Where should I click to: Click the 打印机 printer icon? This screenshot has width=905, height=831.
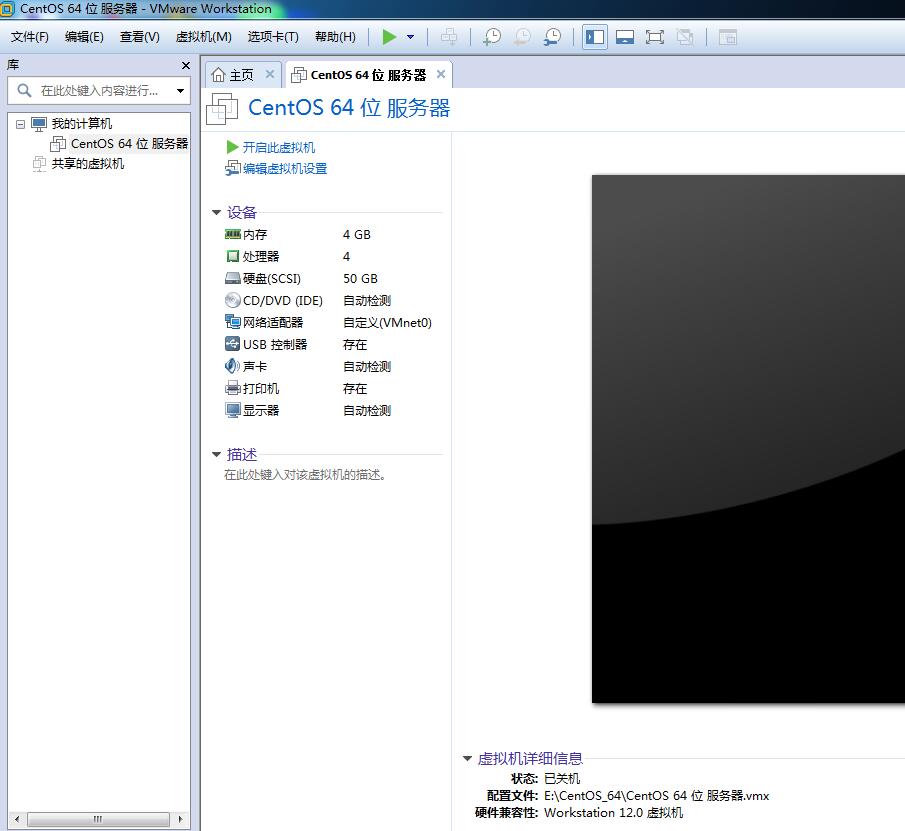tap(233, 388)
